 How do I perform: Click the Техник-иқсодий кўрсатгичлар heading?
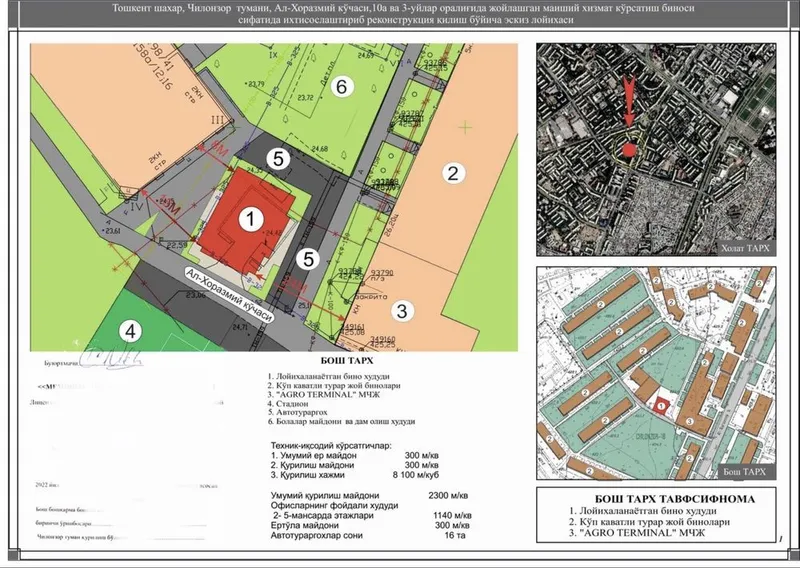331,446
